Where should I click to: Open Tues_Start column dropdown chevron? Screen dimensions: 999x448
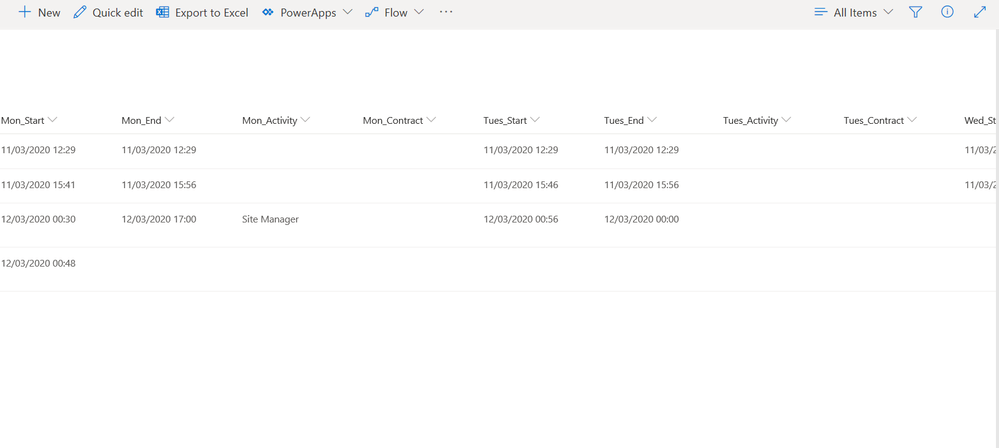[x=535, y=120]
